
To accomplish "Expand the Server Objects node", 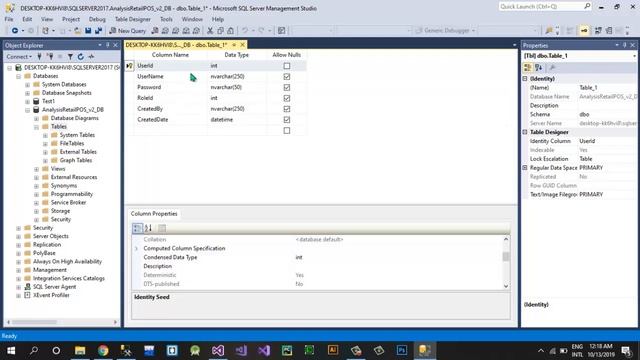I will (x=18, y=236).
